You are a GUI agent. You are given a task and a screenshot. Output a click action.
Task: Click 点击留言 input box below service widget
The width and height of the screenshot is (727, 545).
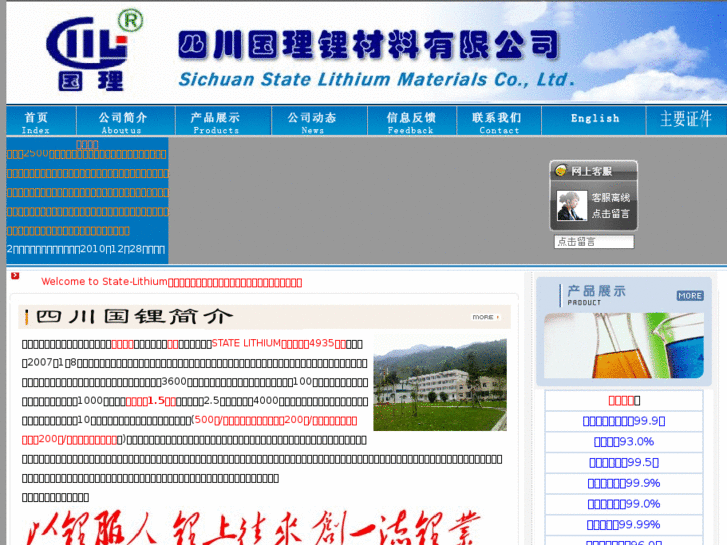click(x=593, y=242)
